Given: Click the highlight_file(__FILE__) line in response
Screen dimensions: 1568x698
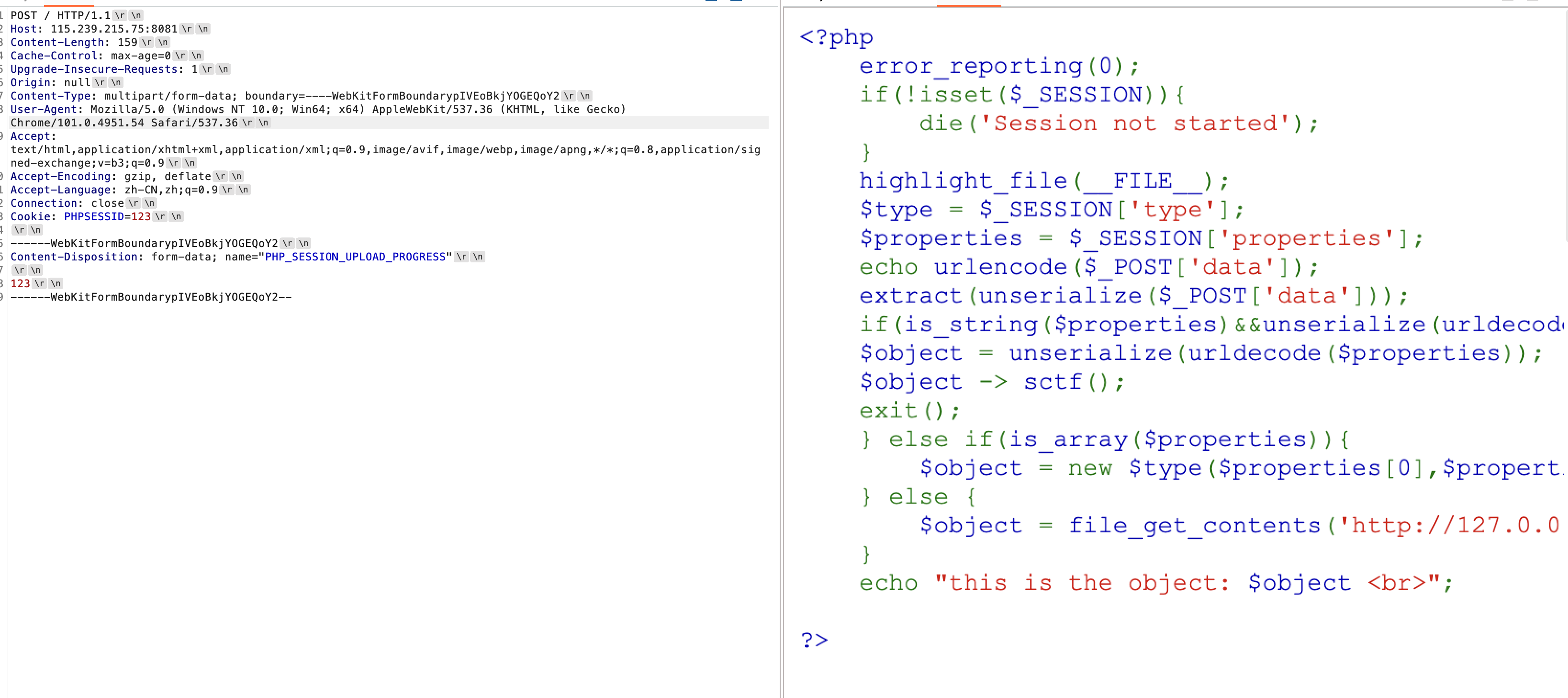Looking at the screenshot, I should 1043,181.
